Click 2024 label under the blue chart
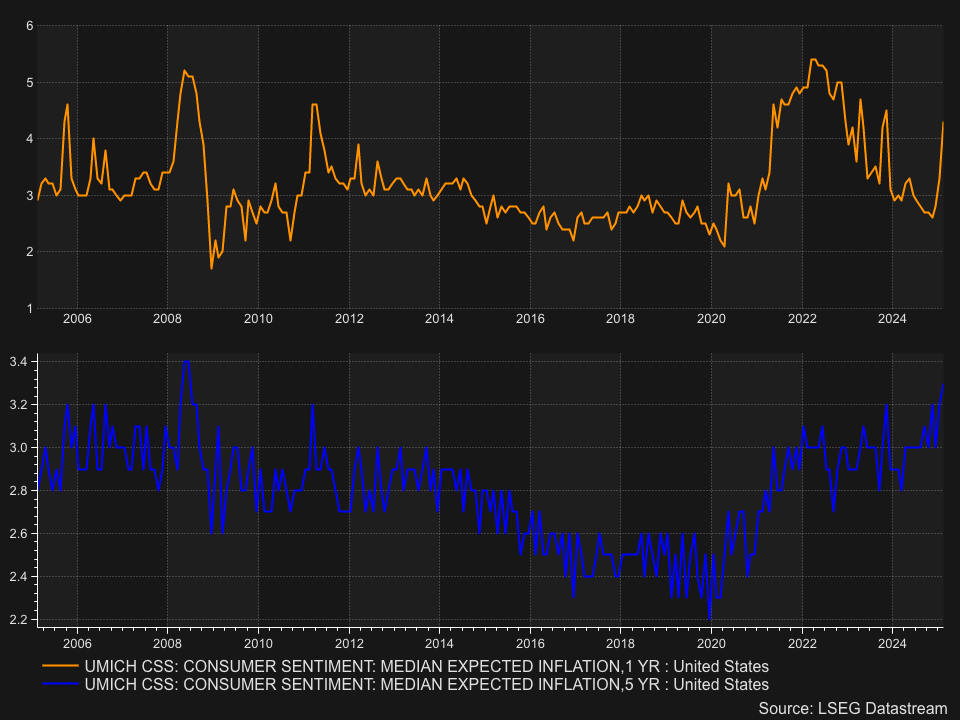 892,643
